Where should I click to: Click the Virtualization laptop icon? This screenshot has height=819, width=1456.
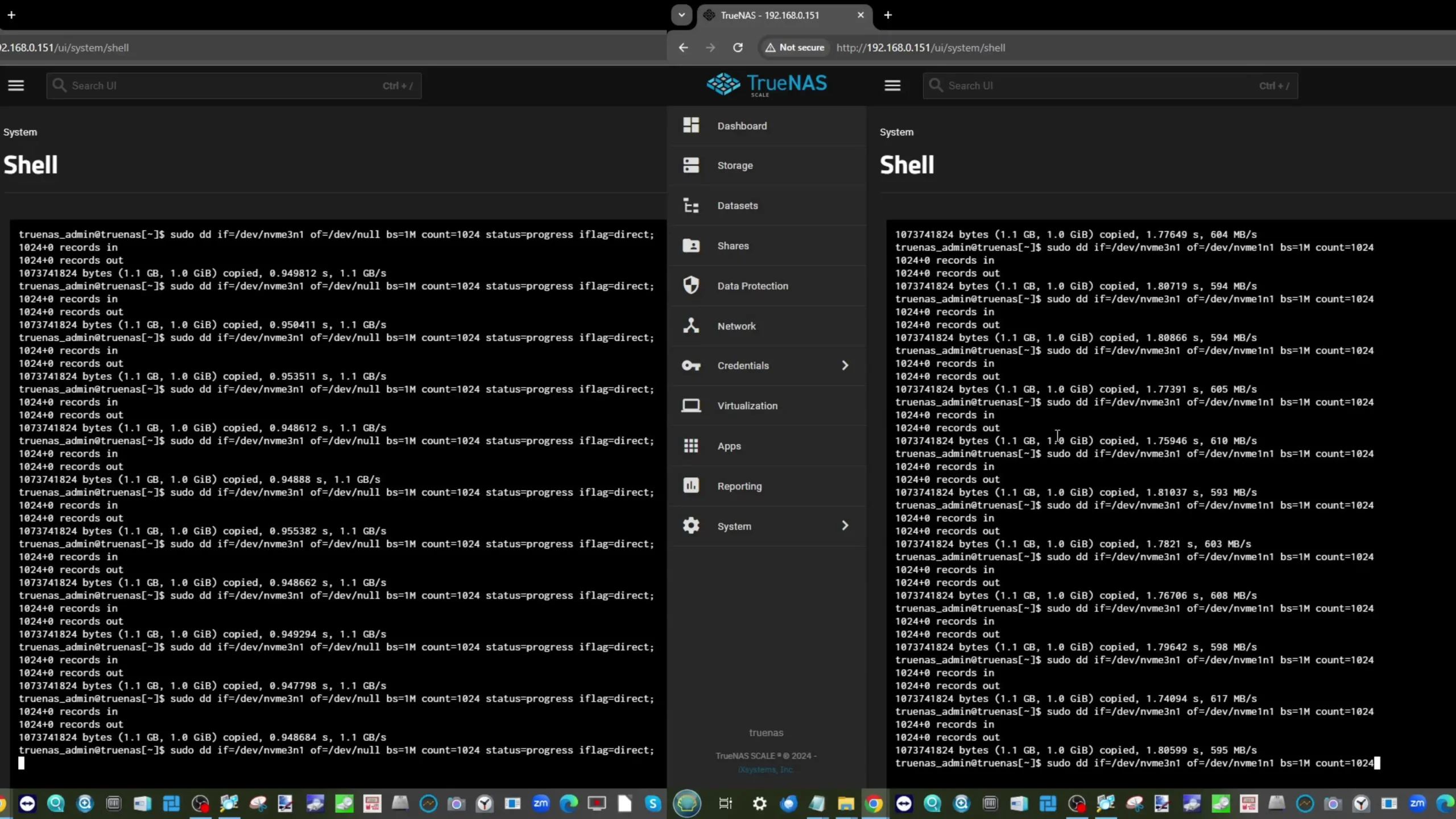(691, 406)
